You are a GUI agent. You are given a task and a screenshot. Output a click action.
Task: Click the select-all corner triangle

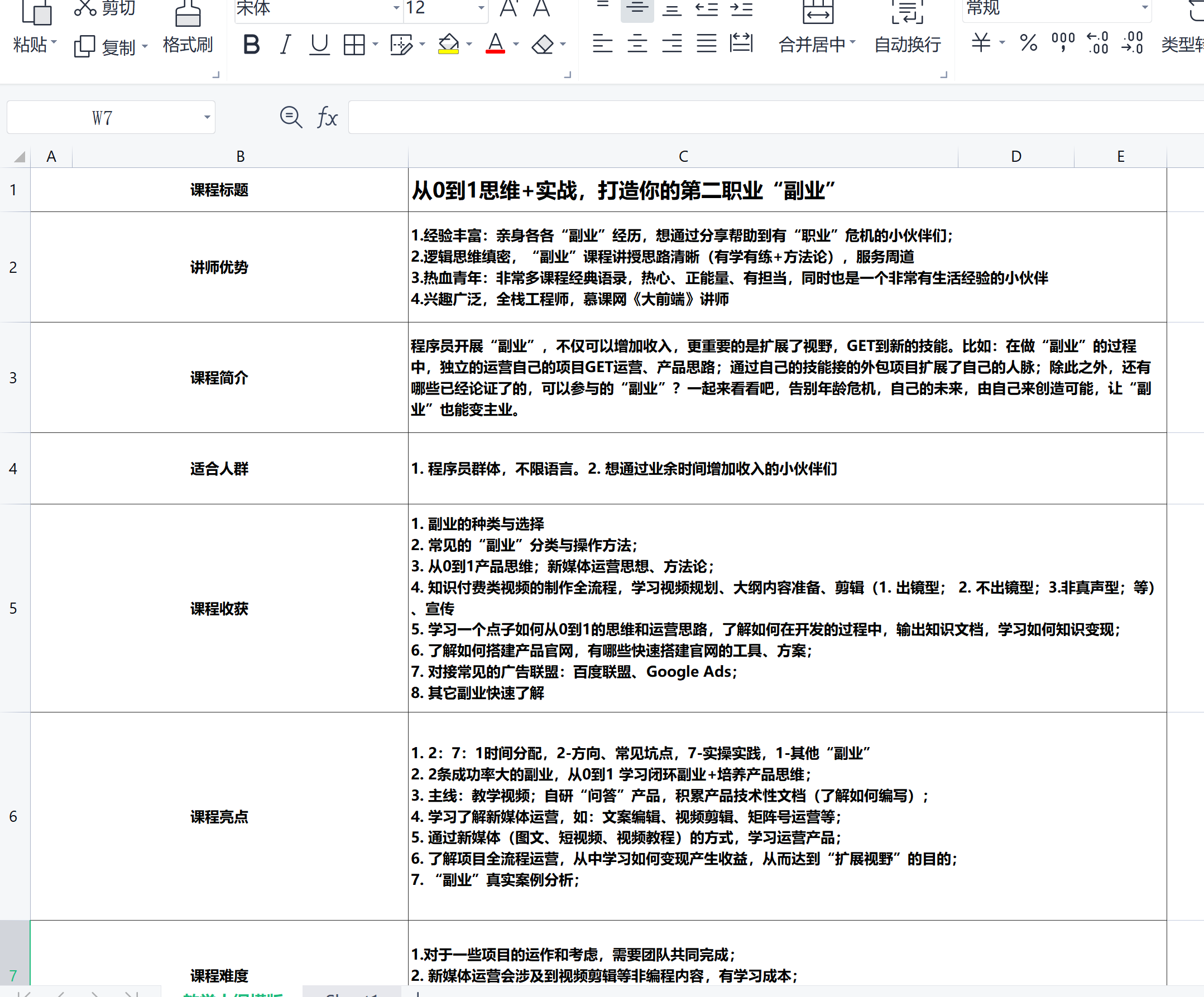click(19, 156)
